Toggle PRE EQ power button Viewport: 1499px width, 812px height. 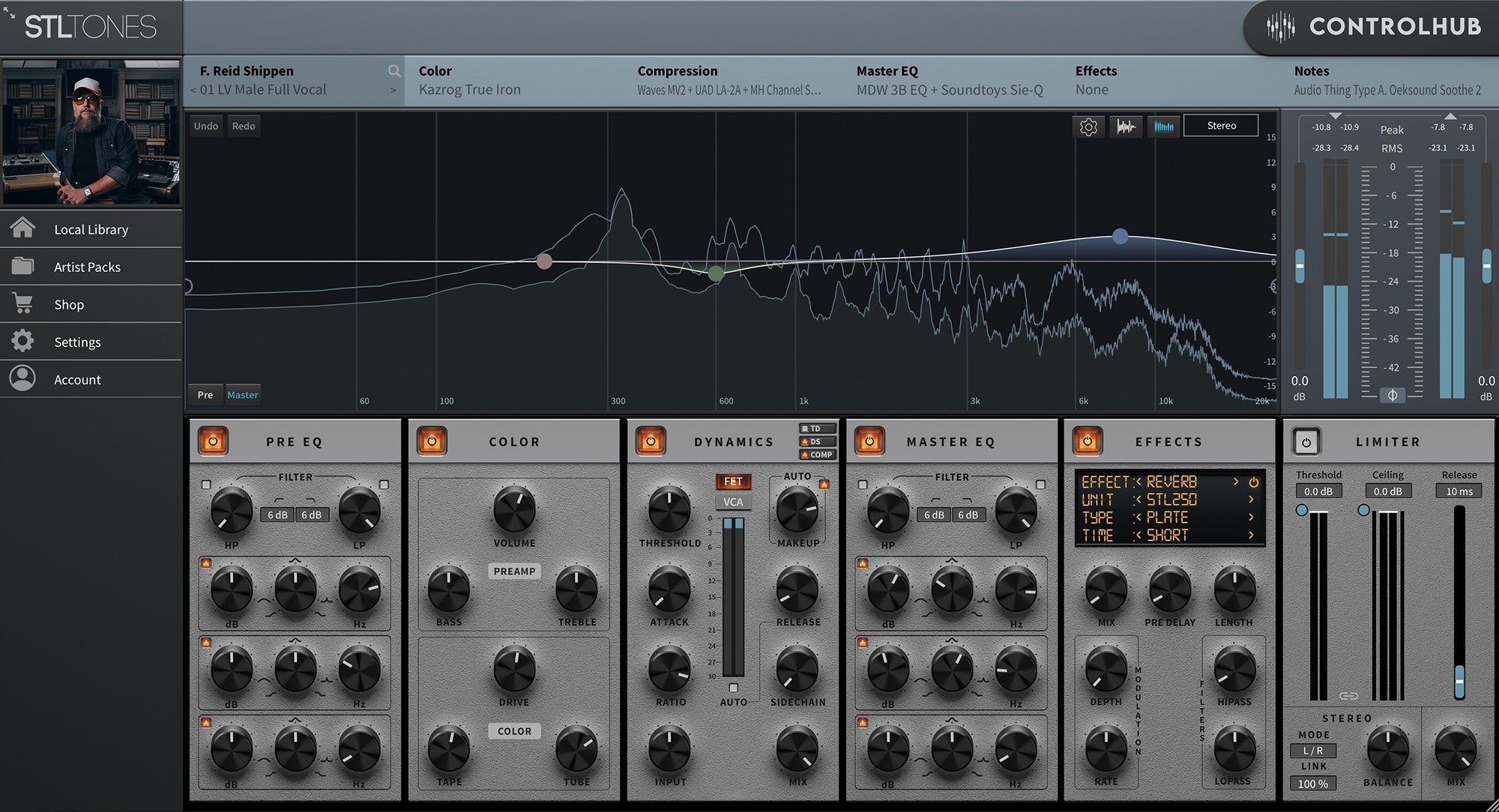pyautogui.click(x=213, y=441)
